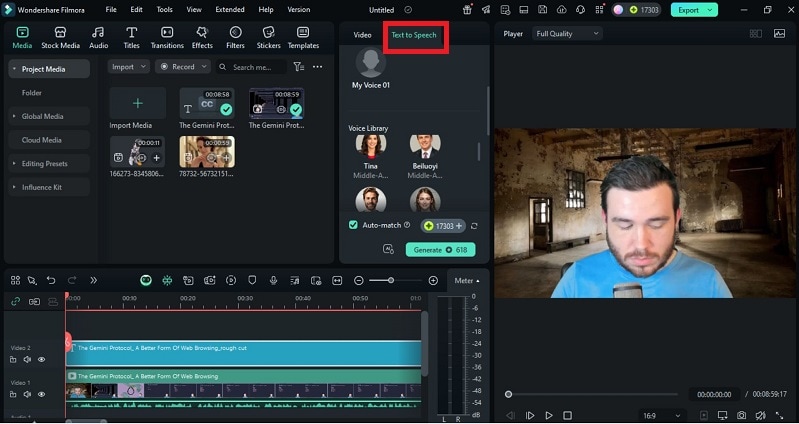This screenshot has height=424, width=799.
Task: Lock the Video 2 track folder icon
Action: coord(13,360)
